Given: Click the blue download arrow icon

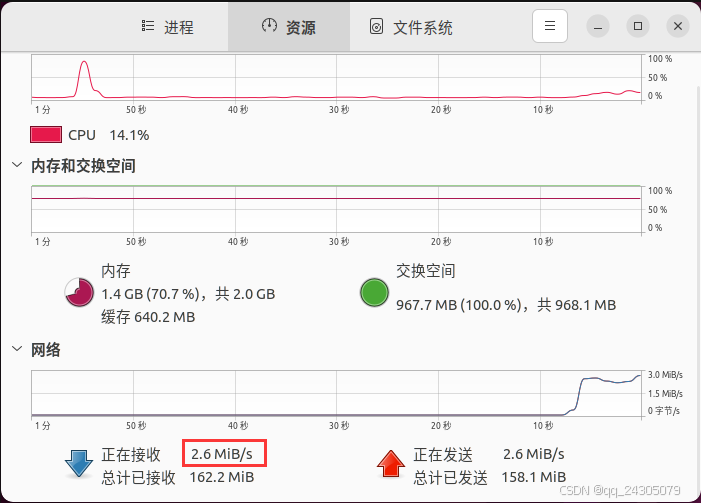Looking at the screenshot, I should [x=79, y=464].
